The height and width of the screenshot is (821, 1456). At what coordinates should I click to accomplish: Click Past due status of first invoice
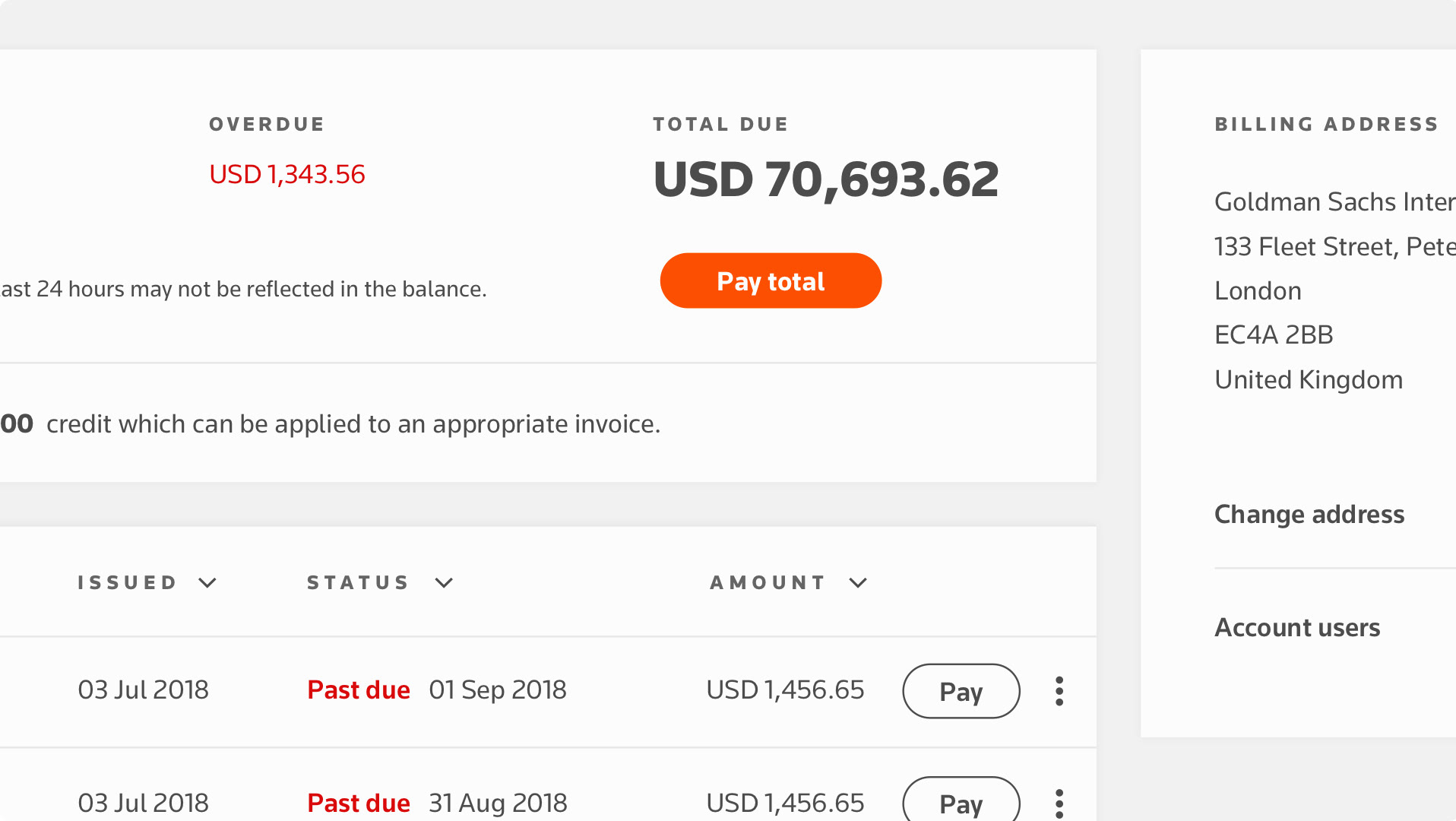(x=359, y=690)
